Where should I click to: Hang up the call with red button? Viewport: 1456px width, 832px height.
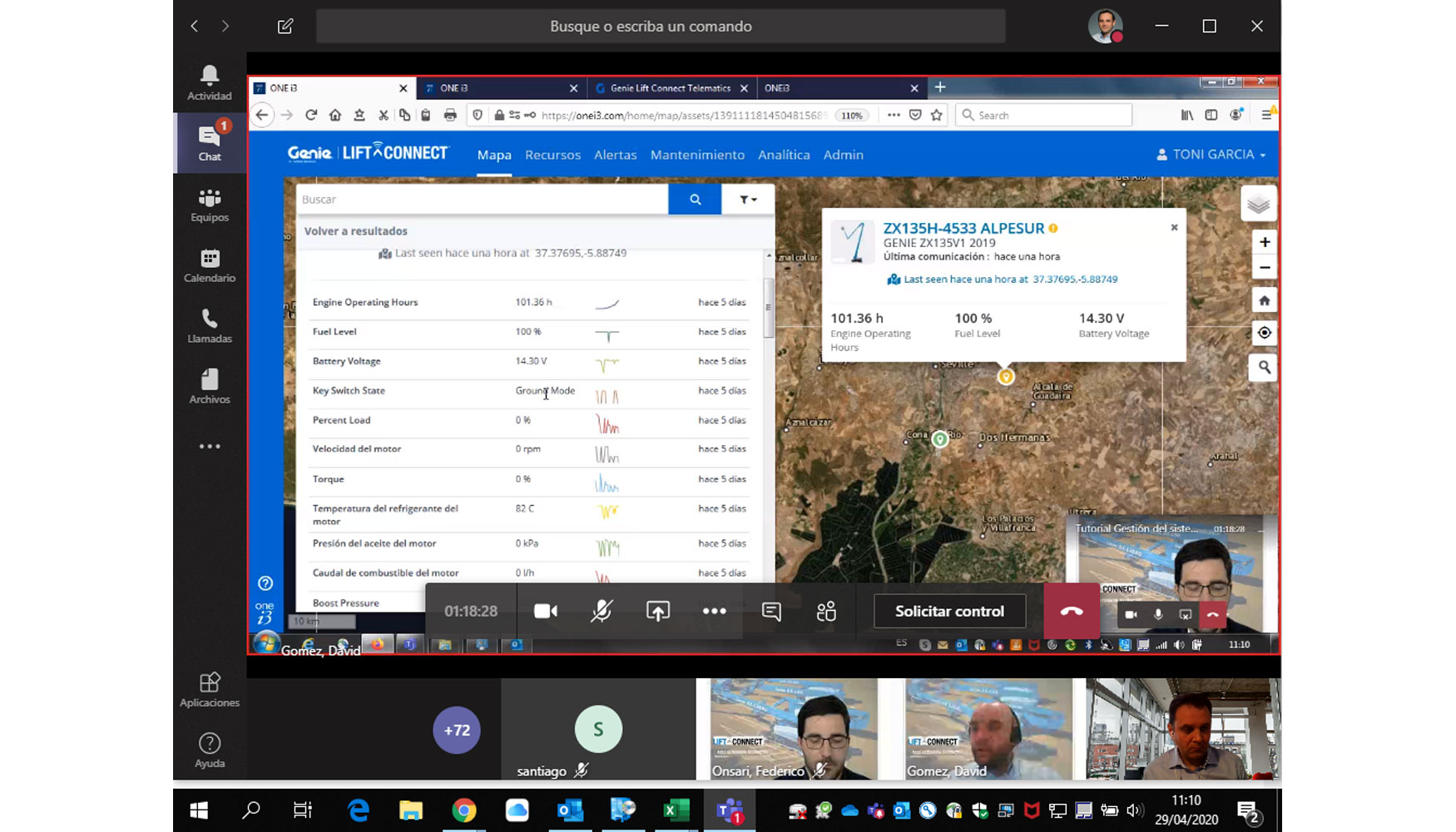(x=1072, y=612)
